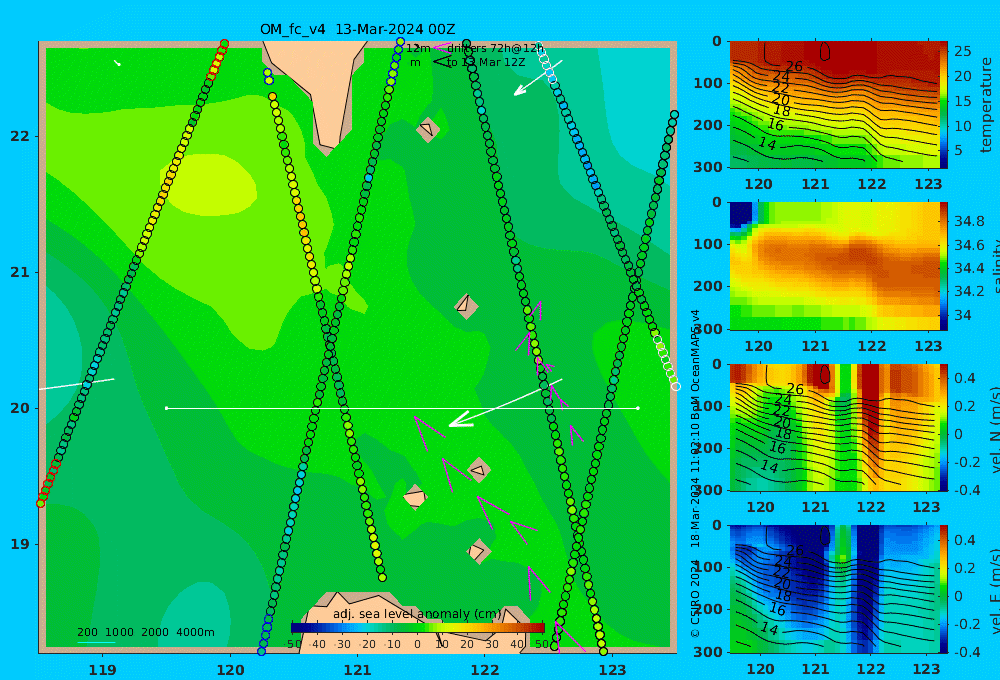Viewport: 1000px width, 680px height.
Task: Click the salinity vertical colorbar
Action: click(944, 266)
